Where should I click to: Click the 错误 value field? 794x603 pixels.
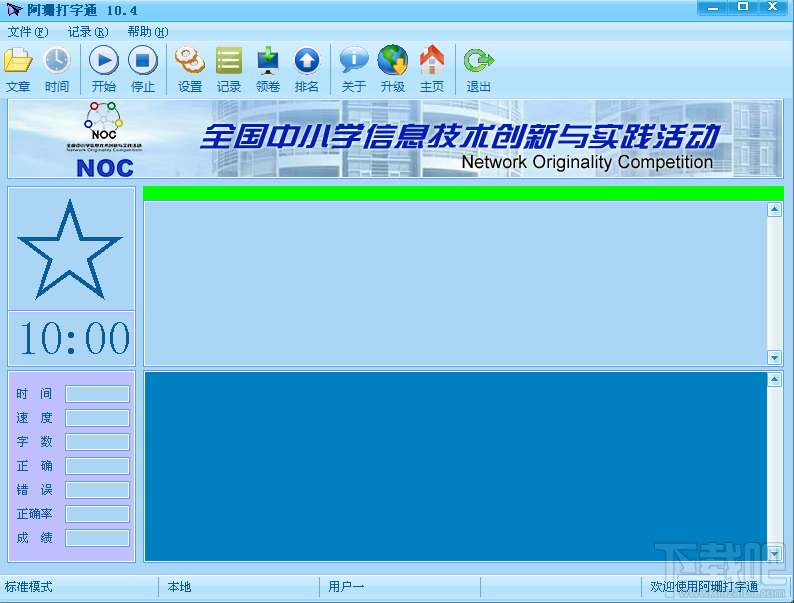tap(97, 490)
